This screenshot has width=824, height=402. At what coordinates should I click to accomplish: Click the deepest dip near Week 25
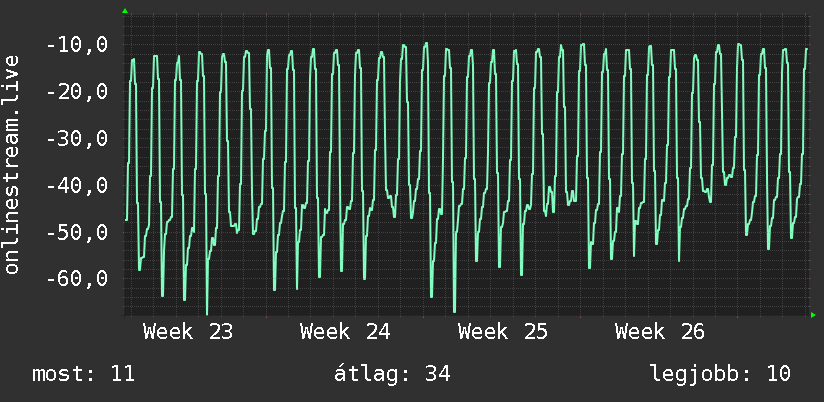(x=455, y=310)
